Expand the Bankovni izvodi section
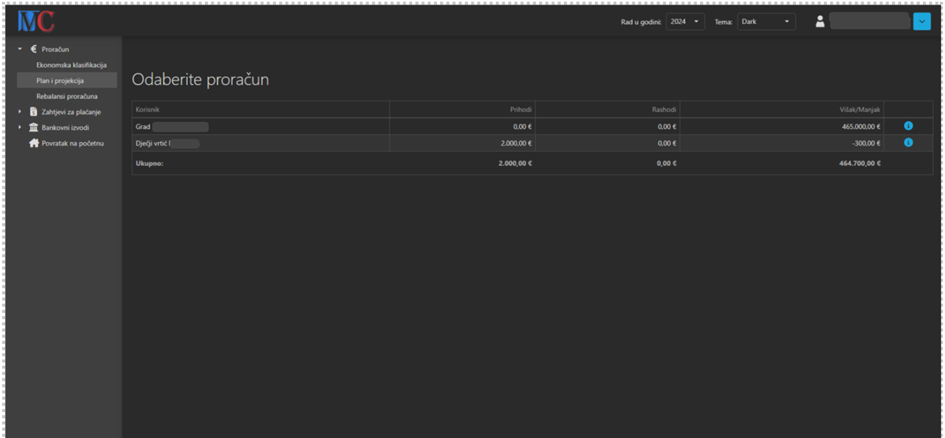Image resolution: width=945 pixels, height=438 pixels. click(20, 127)
